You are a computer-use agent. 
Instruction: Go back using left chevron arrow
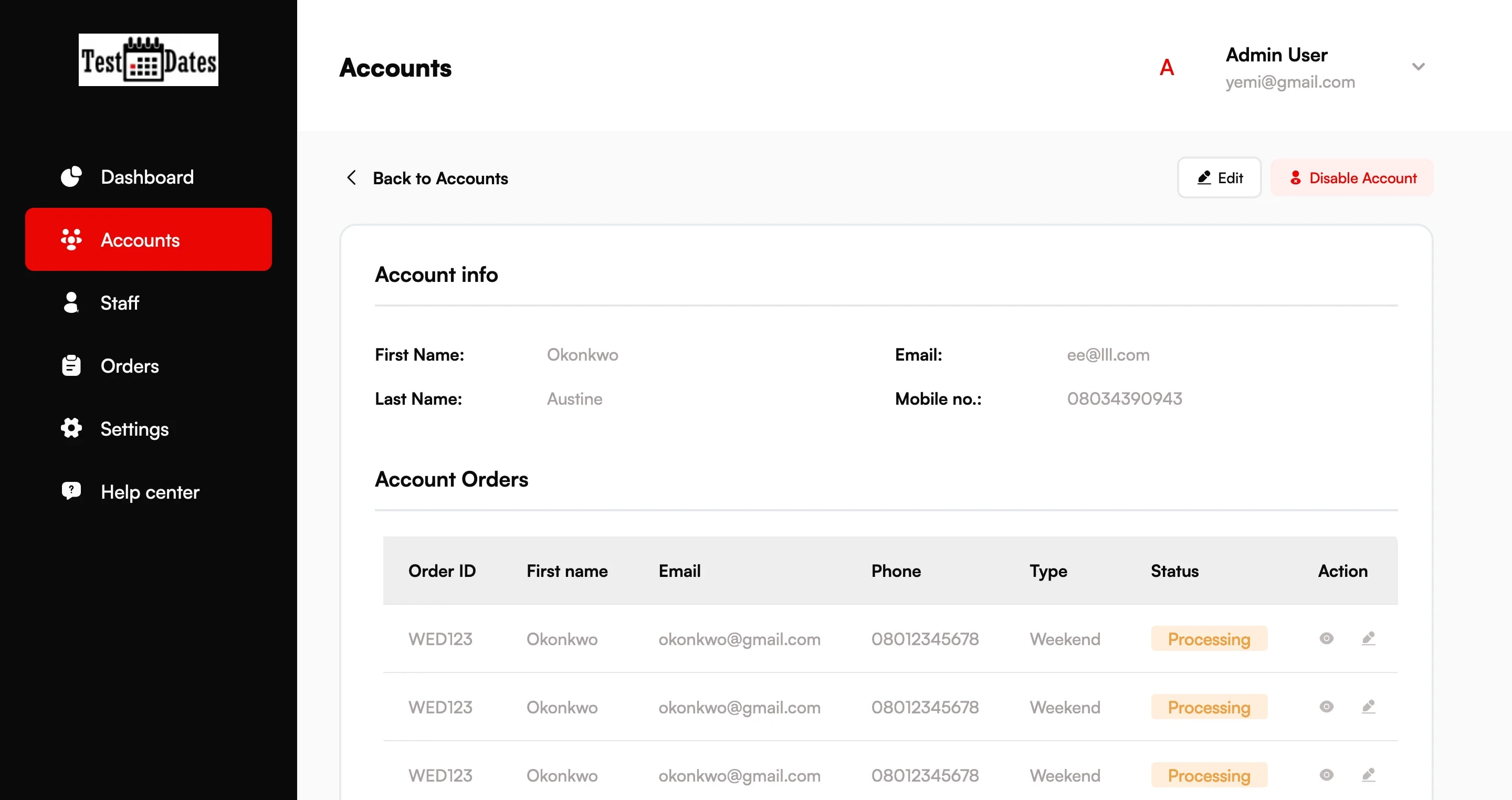[352, 178]
